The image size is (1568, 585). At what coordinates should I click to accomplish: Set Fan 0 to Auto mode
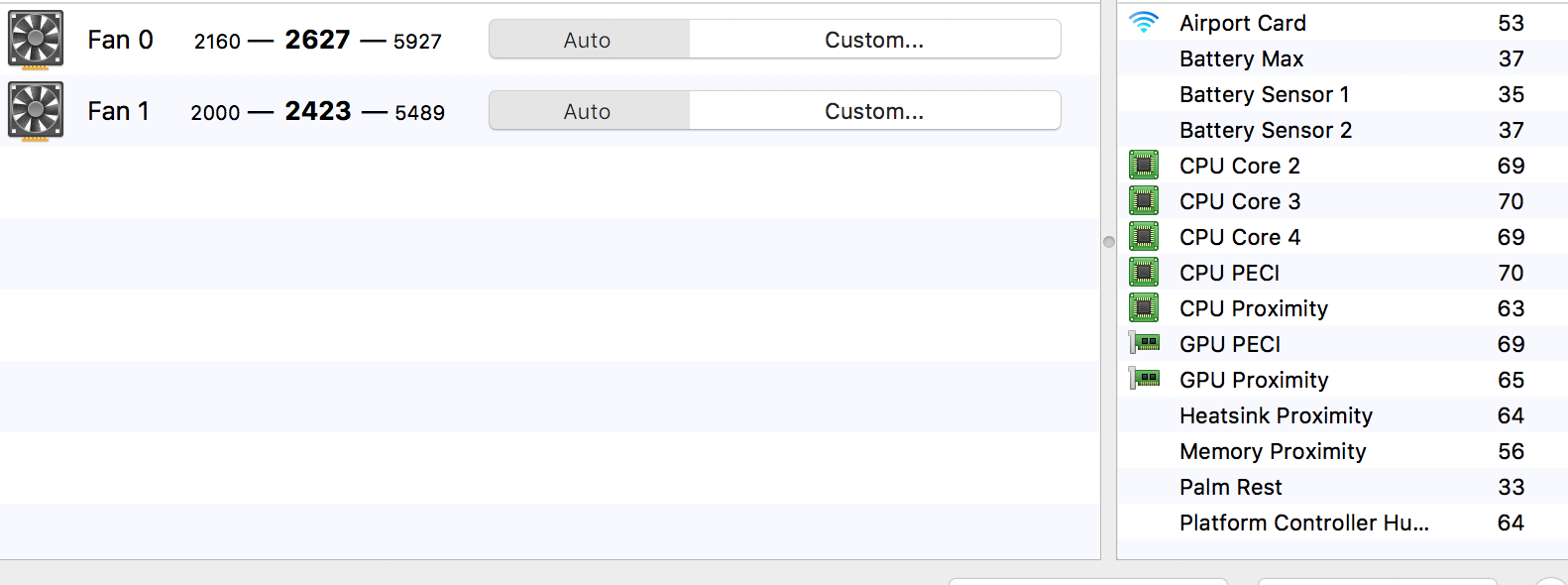[589, 40]
